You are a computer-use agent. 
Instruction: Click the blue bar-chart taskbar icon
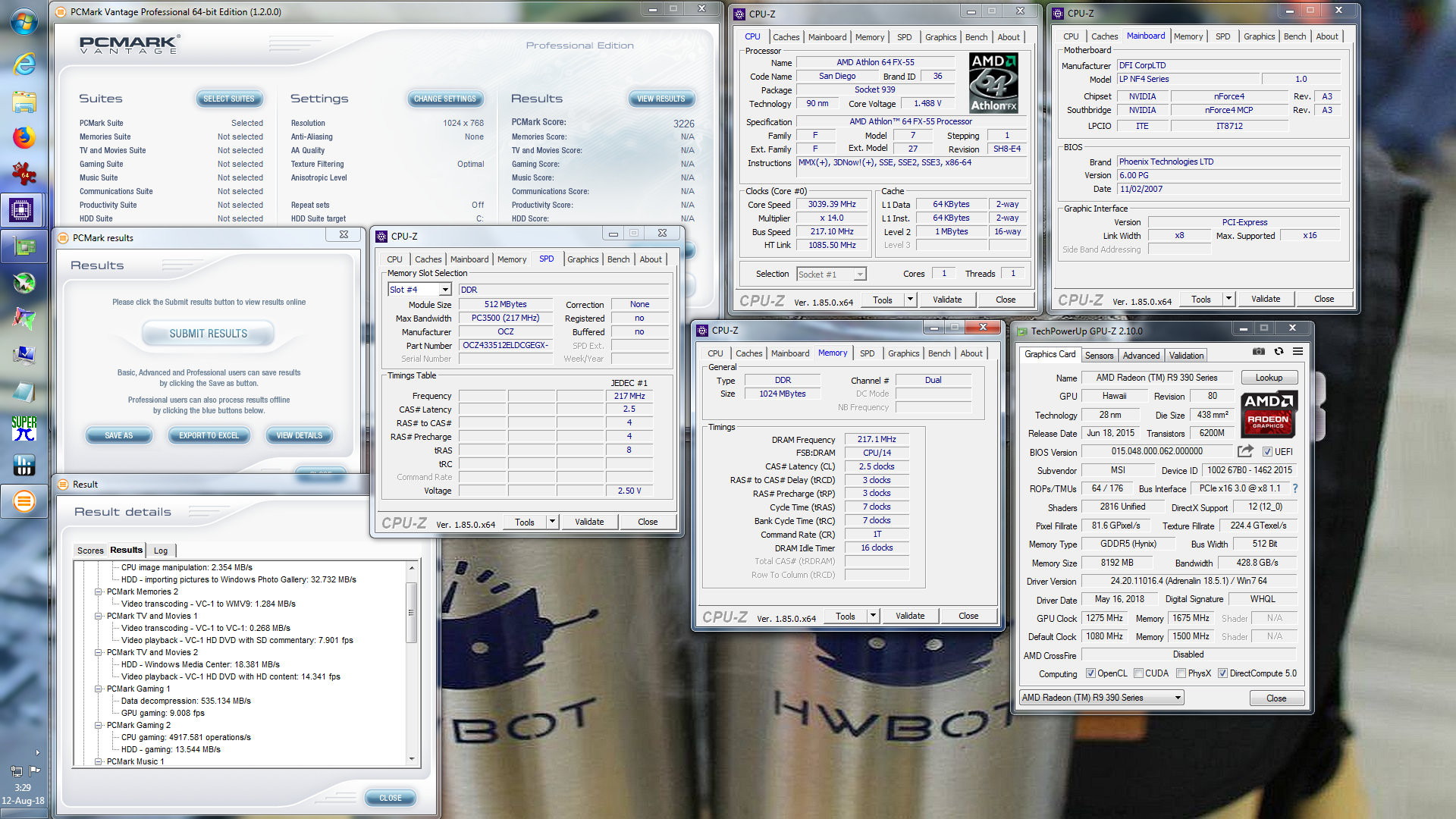coord(24,464)
